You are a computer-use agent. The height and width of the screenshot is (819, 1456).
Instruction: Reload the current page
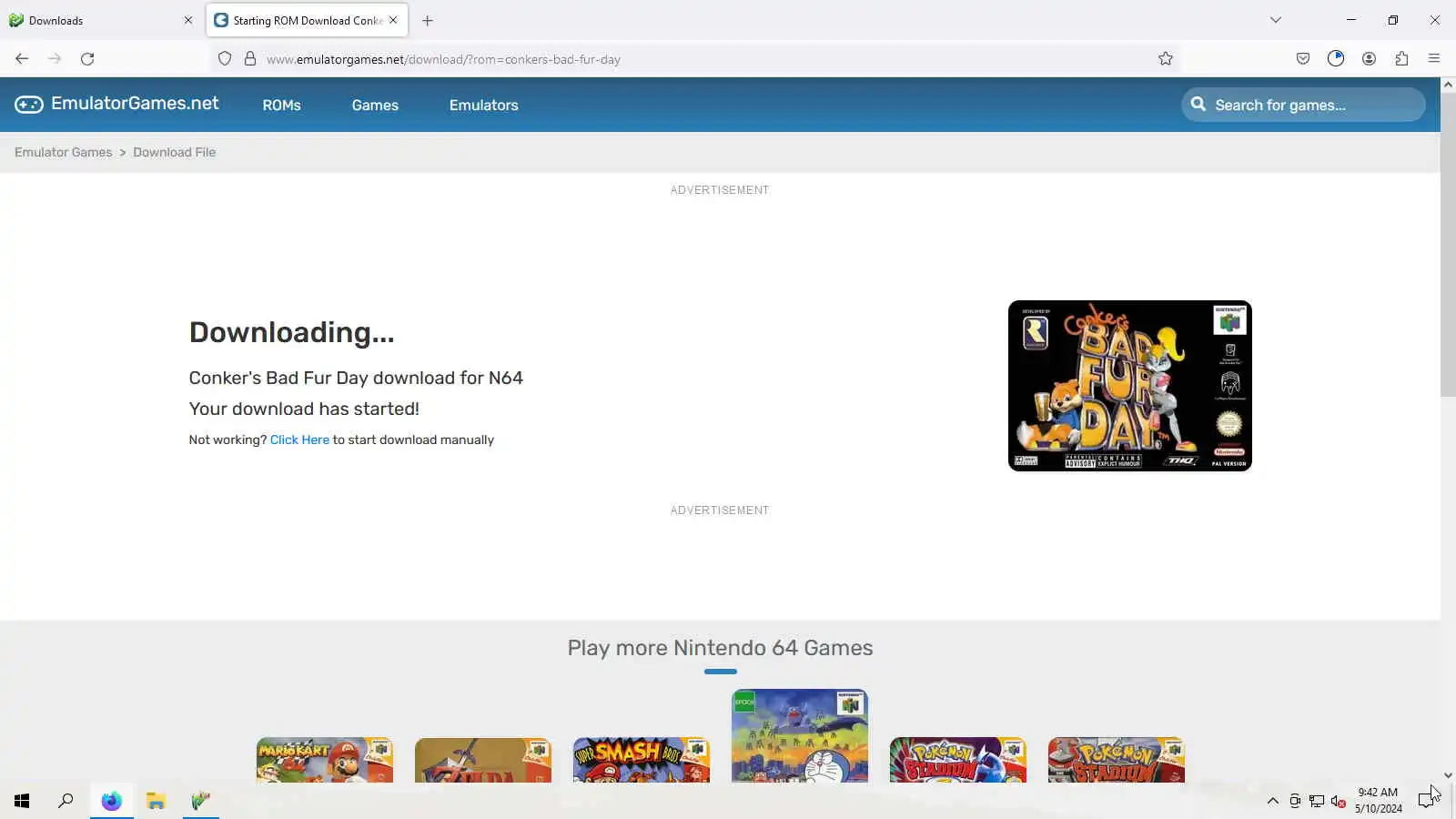(x=87, y=59)
